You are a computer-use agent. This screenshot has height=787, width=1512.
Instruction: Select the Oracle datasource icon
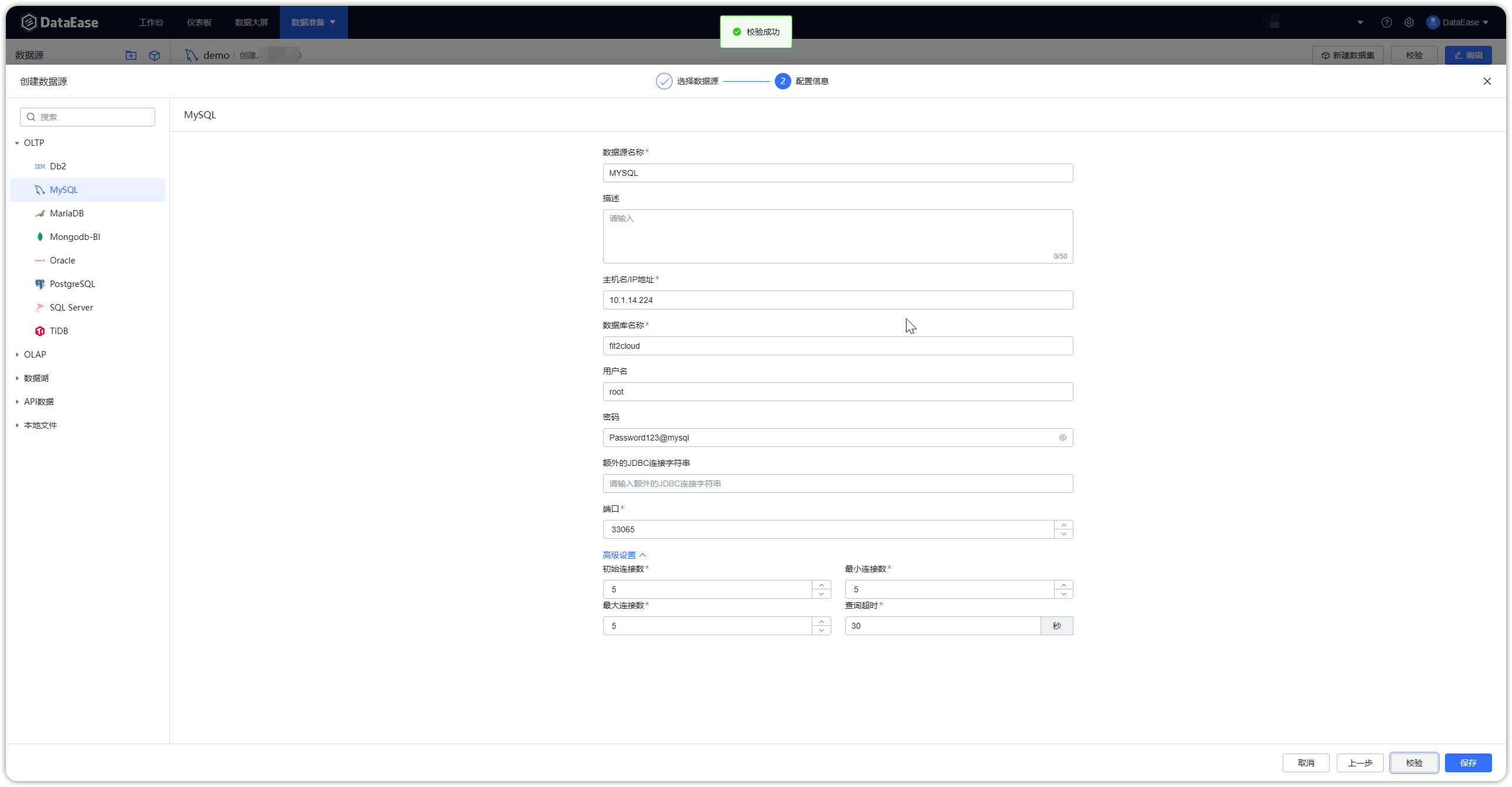39,260
